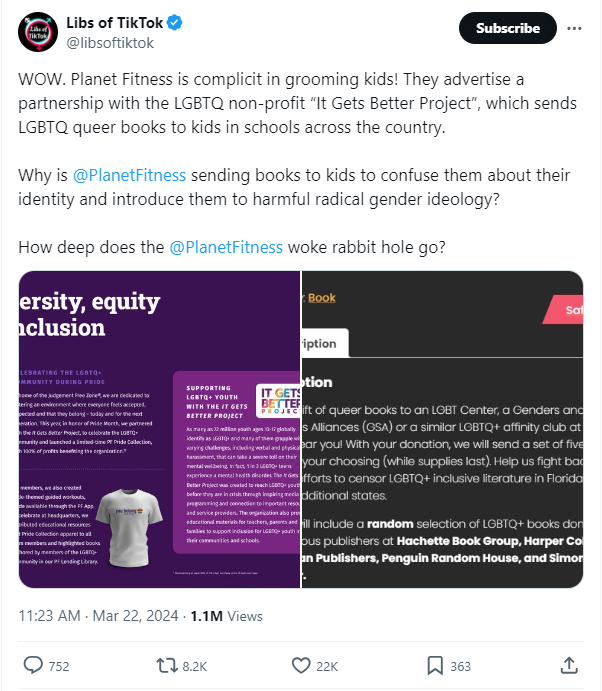Open Libs of TikTok profile avatar
This screenshot has height=691, width=602.
pyautogui.click(x=37, y=33)
